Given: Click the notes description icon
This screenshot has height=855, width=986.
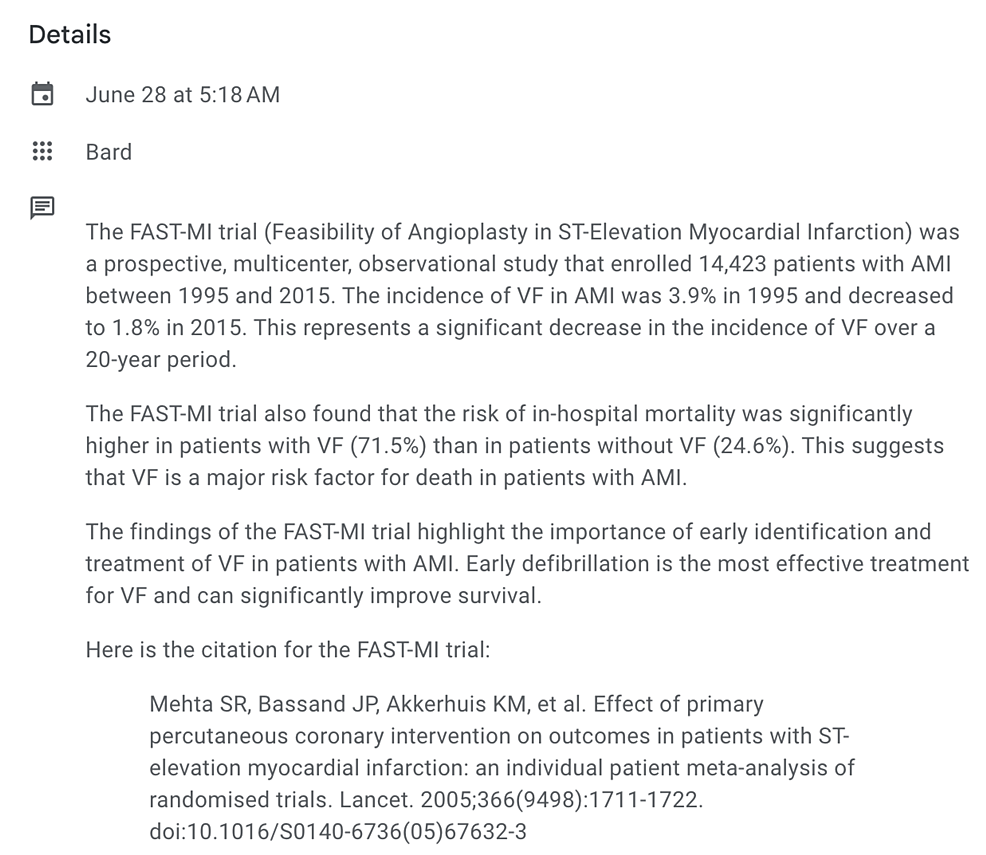Looking at the screenshot, I should pos(42,208).
